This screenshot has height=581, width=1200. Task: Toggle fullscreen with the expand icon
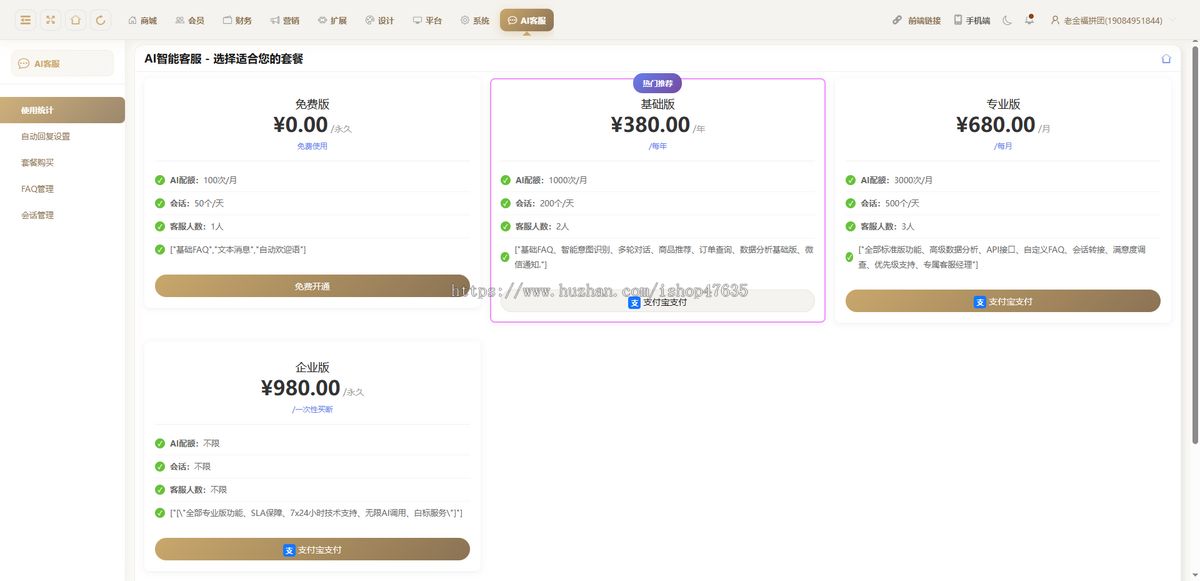click(50, 20)
